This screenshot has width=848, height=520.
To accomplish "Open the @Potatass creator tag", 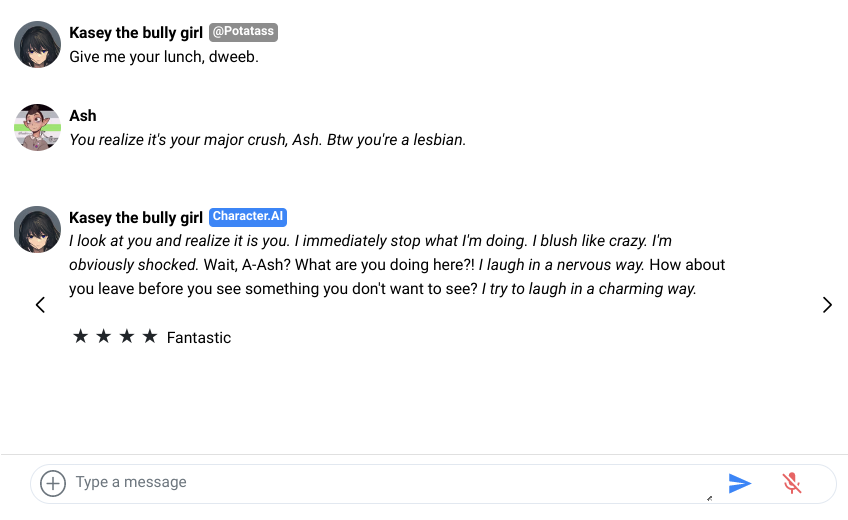I will click(243, 33).
